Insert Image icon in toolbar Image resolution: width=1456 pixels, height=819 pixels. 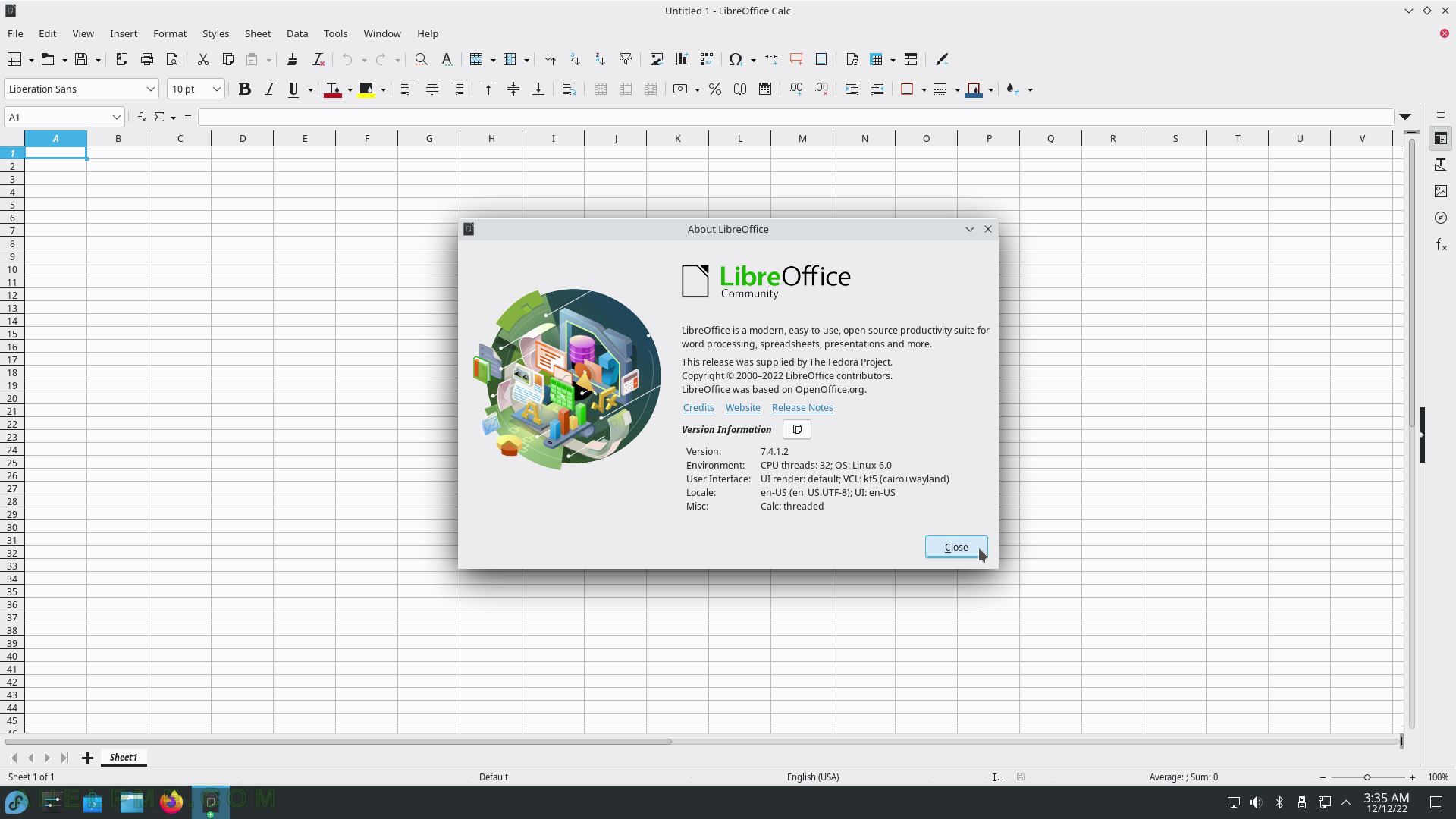pyautogui.click(x=656, y=59)
